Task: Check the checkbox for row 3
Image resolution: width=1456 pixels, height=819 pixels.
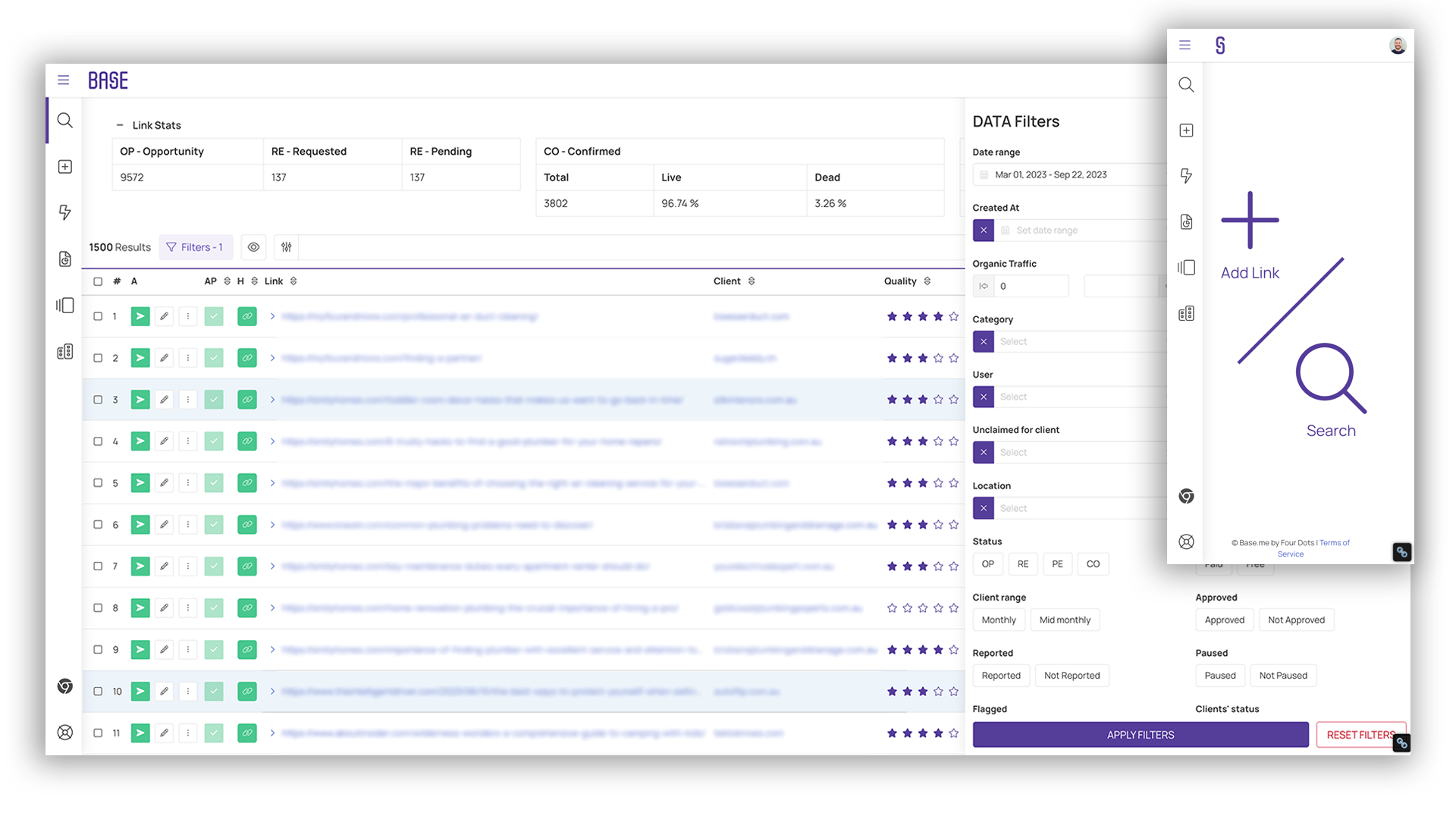Action: [98, 400]
